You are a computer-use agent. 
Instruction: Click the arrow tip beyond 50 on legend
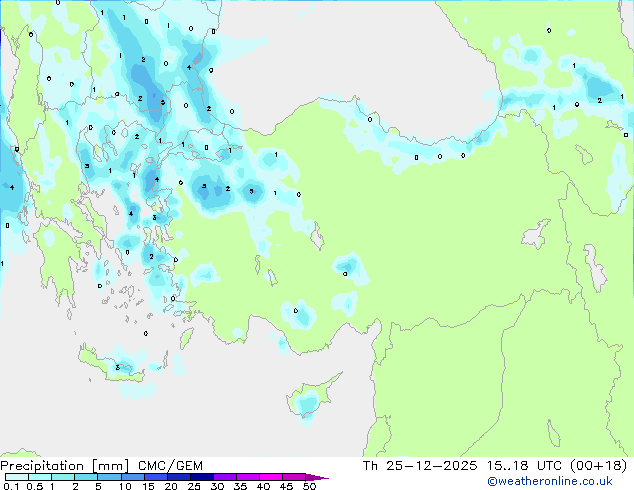tap(317, 477)
